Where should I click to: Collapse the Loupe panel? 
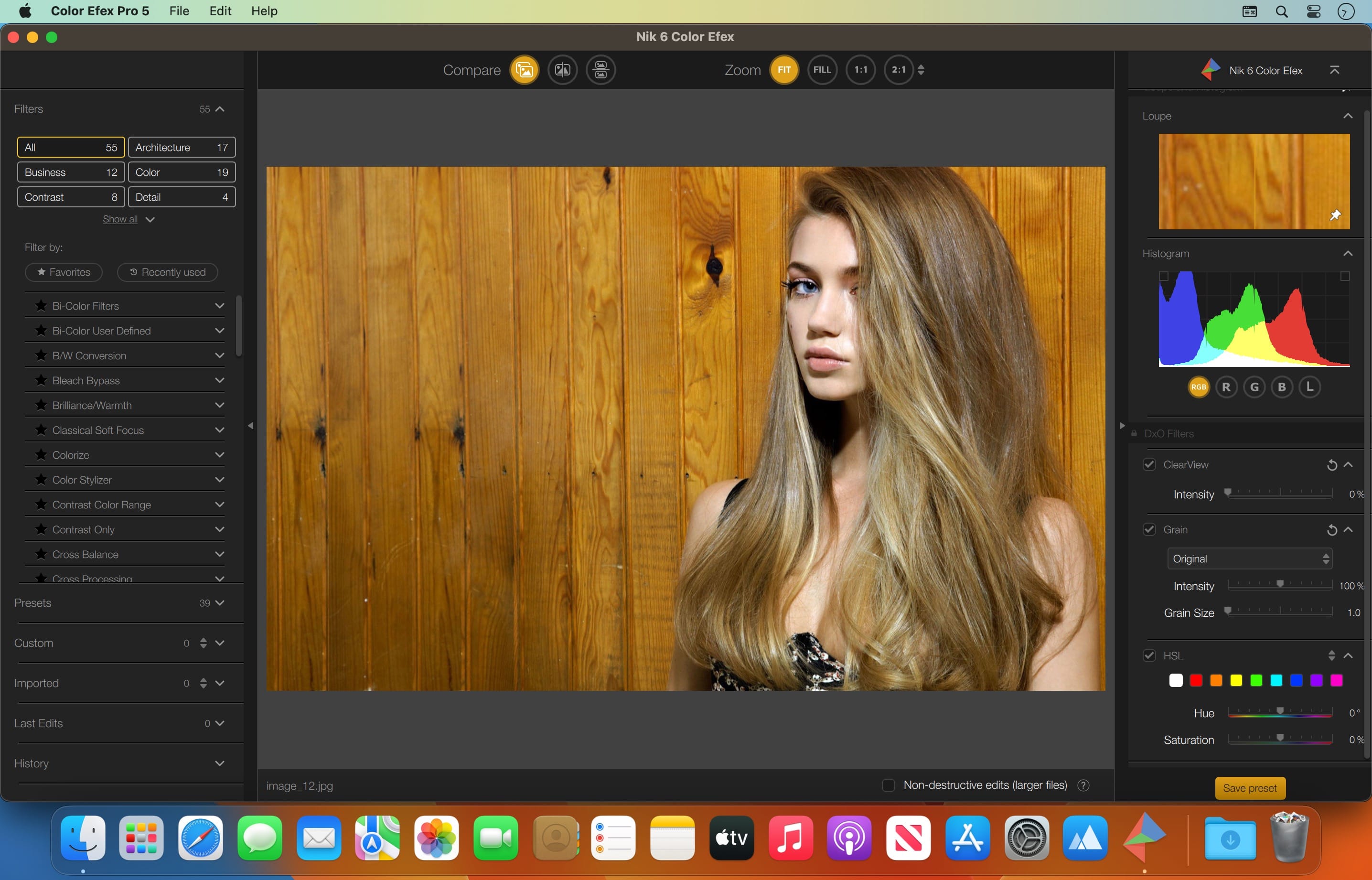1348,116
